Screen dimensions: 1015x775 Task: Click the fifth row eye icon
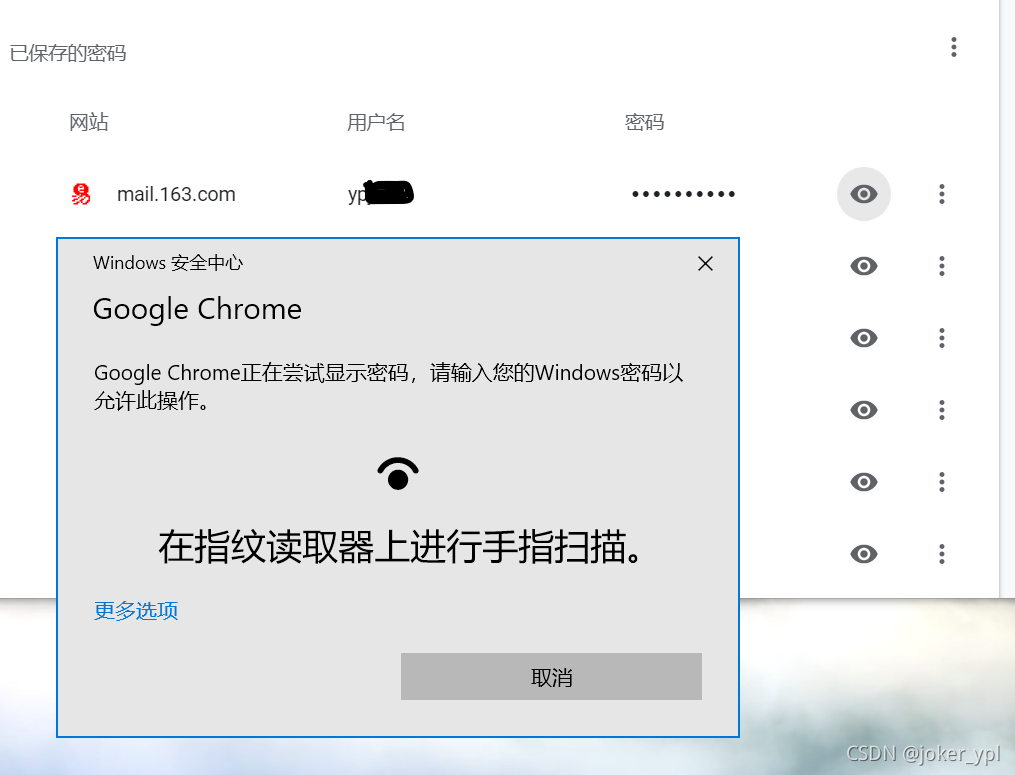[x=864, y=482]
